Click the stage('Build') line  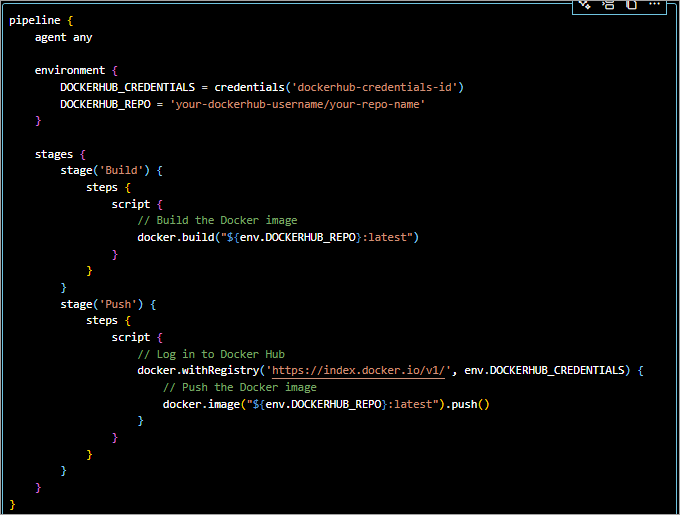pyautogui.click(x=111, y=170)
